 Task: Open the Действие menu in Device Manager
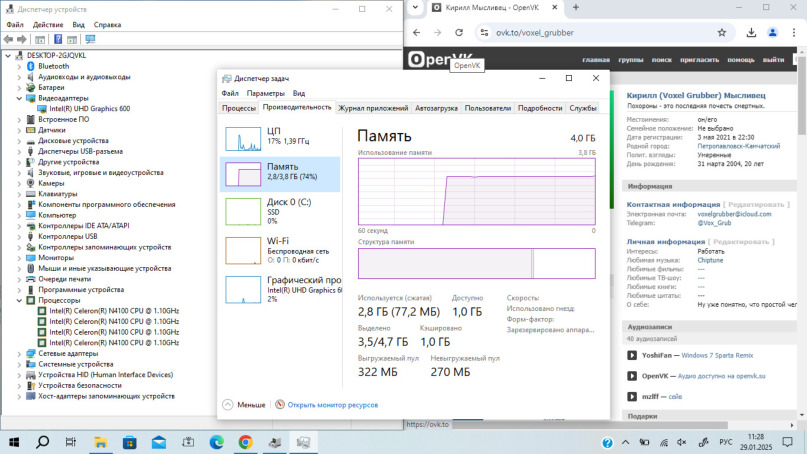48,24
